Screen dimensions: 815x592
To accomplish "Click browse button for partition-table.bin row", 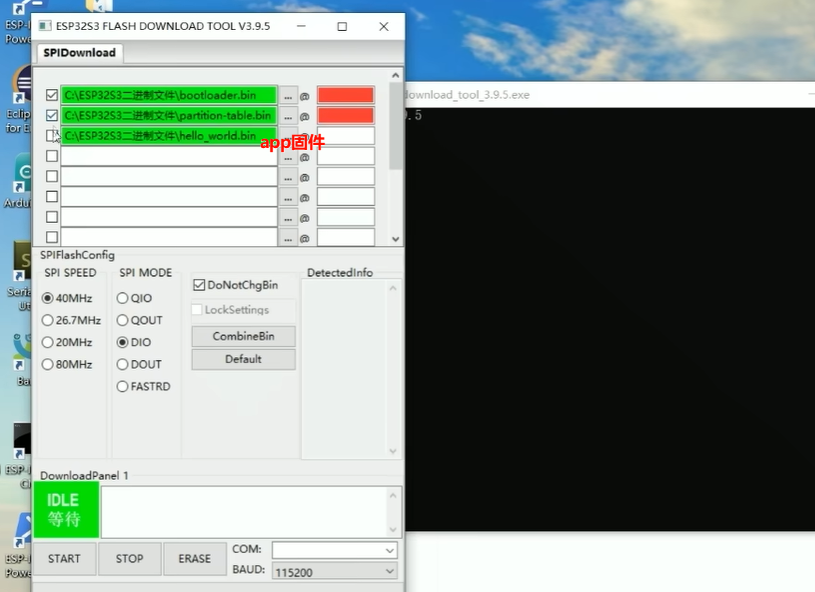I will click(x=288, y=116).
